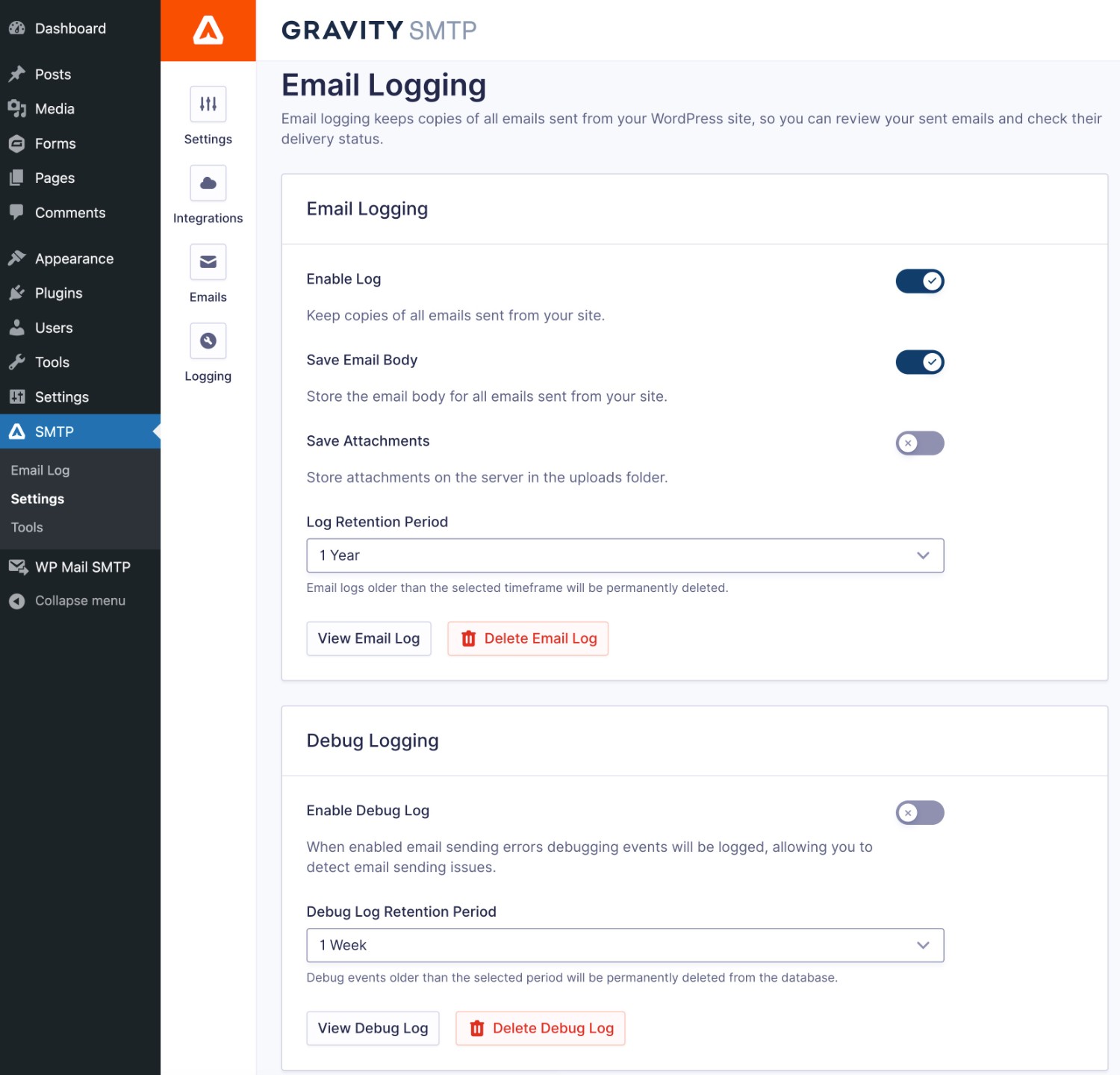Click the Debug Logging section heading
Image resolution: width=1120 pixels, height=1075 pixels.
point(373,741)
